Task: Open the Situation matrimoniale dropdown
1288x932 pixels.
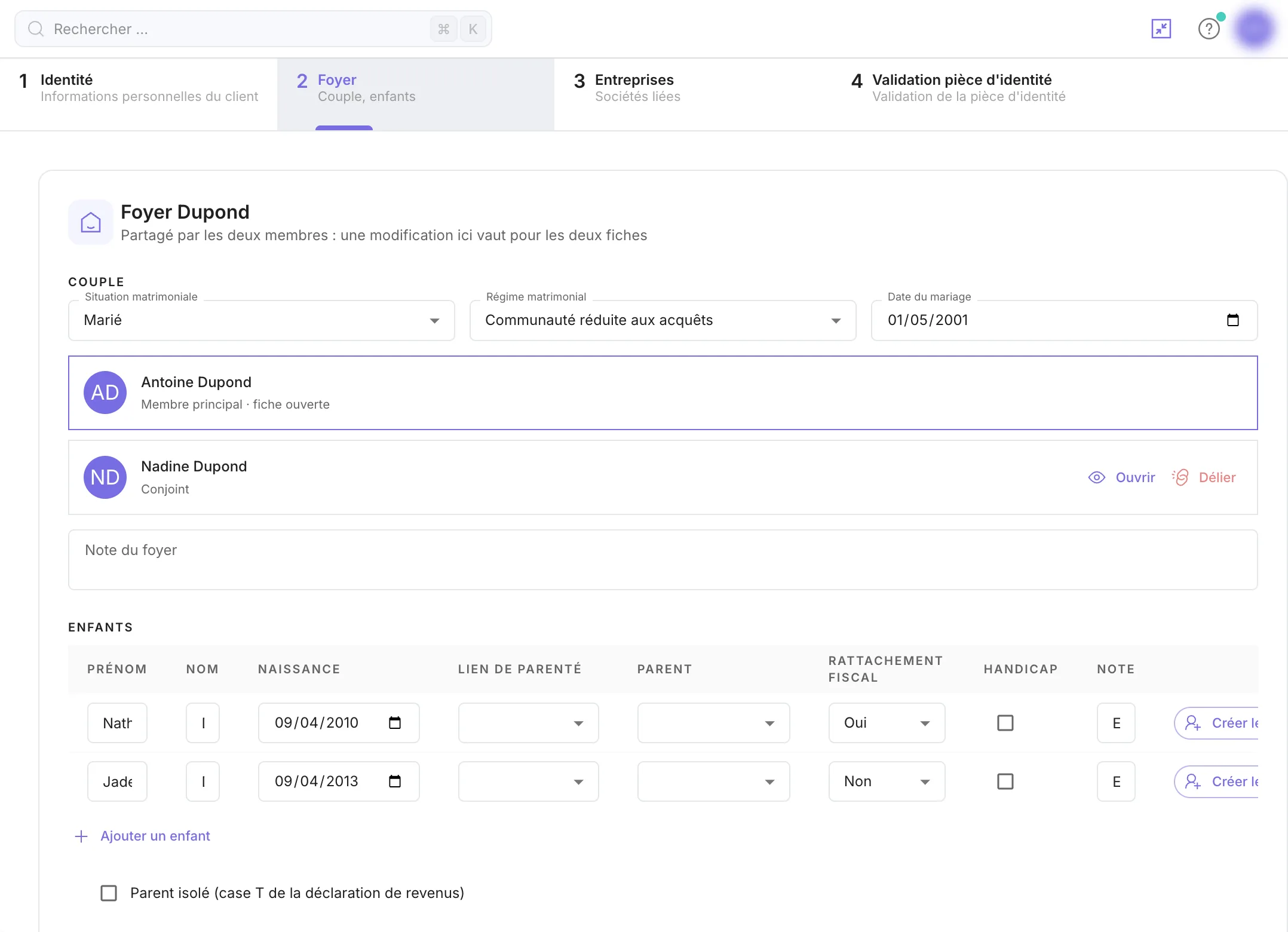Action: point(262,320)
